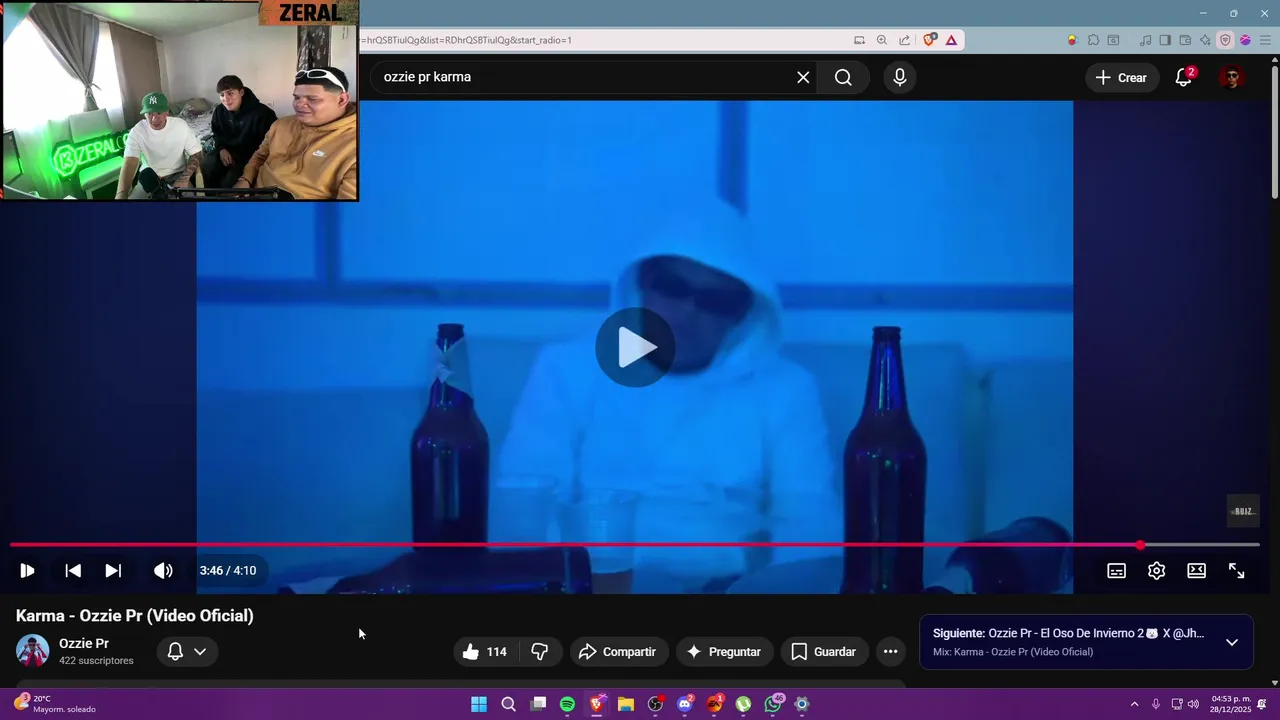Viewport: 1280px width, 720px height.
Task: Click the large play button on the video
Action: coord(635,347)
